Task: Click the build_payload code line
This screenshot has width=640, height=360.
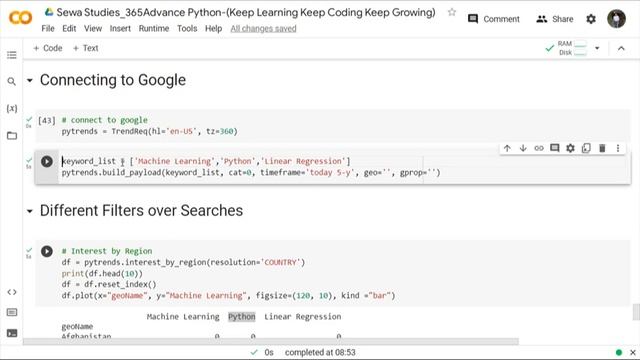Action: (251, 173)
